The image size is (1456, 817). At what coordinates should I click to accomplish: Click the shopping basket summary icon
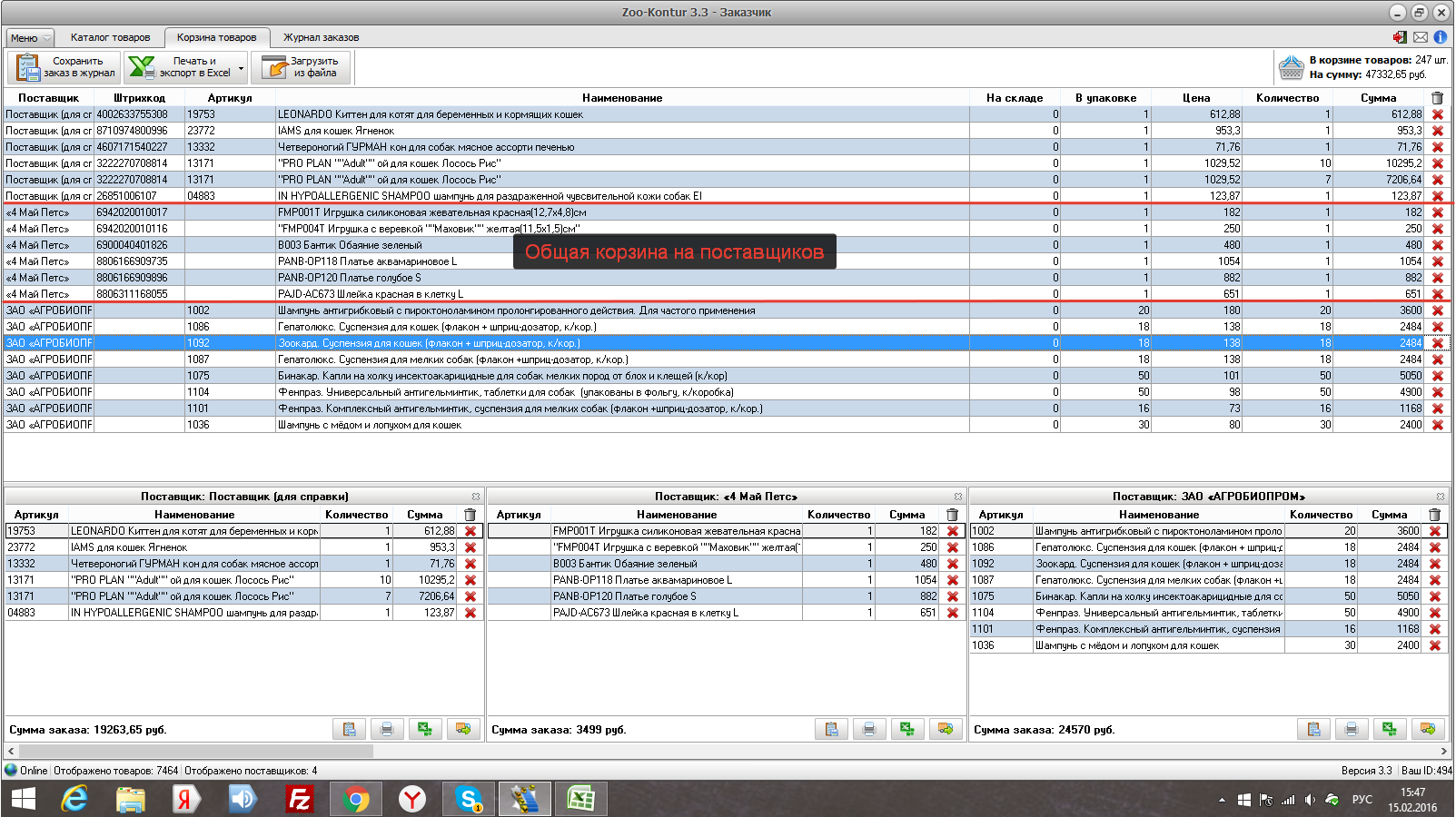coord(1291,67)
